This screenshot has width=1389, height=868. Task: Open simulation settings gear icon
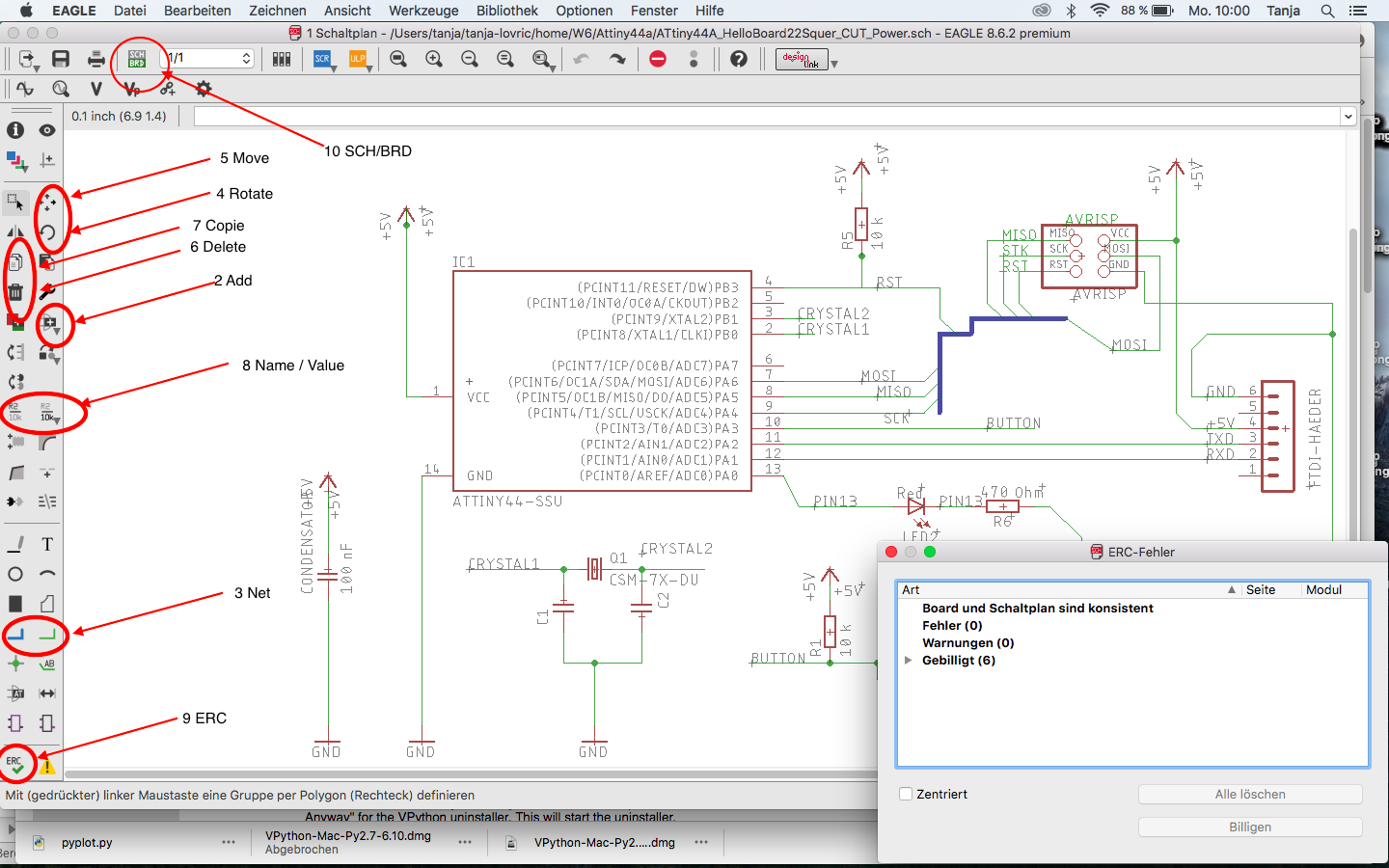click(204, 89)
